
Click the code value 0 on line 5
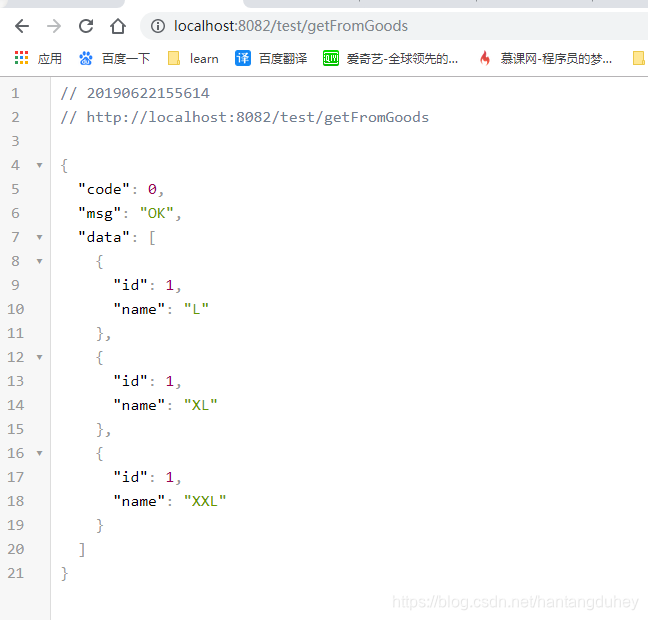pyautogui.click(x=152, y=189)
